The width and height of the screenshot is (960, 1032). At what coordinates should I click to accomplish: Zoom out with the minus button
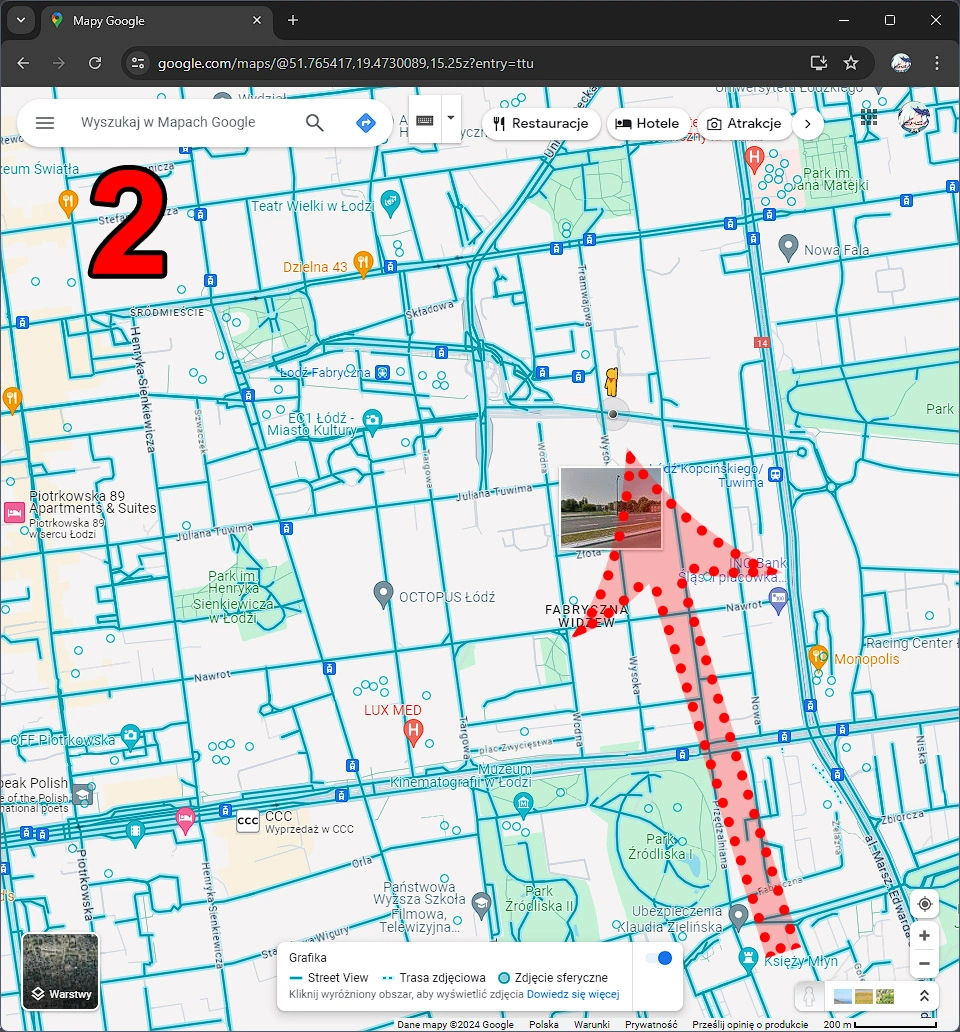click(924, 964)
